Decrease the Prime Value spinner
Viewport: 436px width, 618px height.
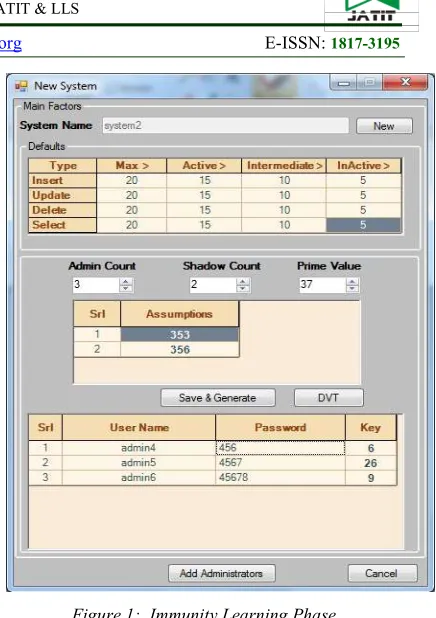[x=352, y=289]
